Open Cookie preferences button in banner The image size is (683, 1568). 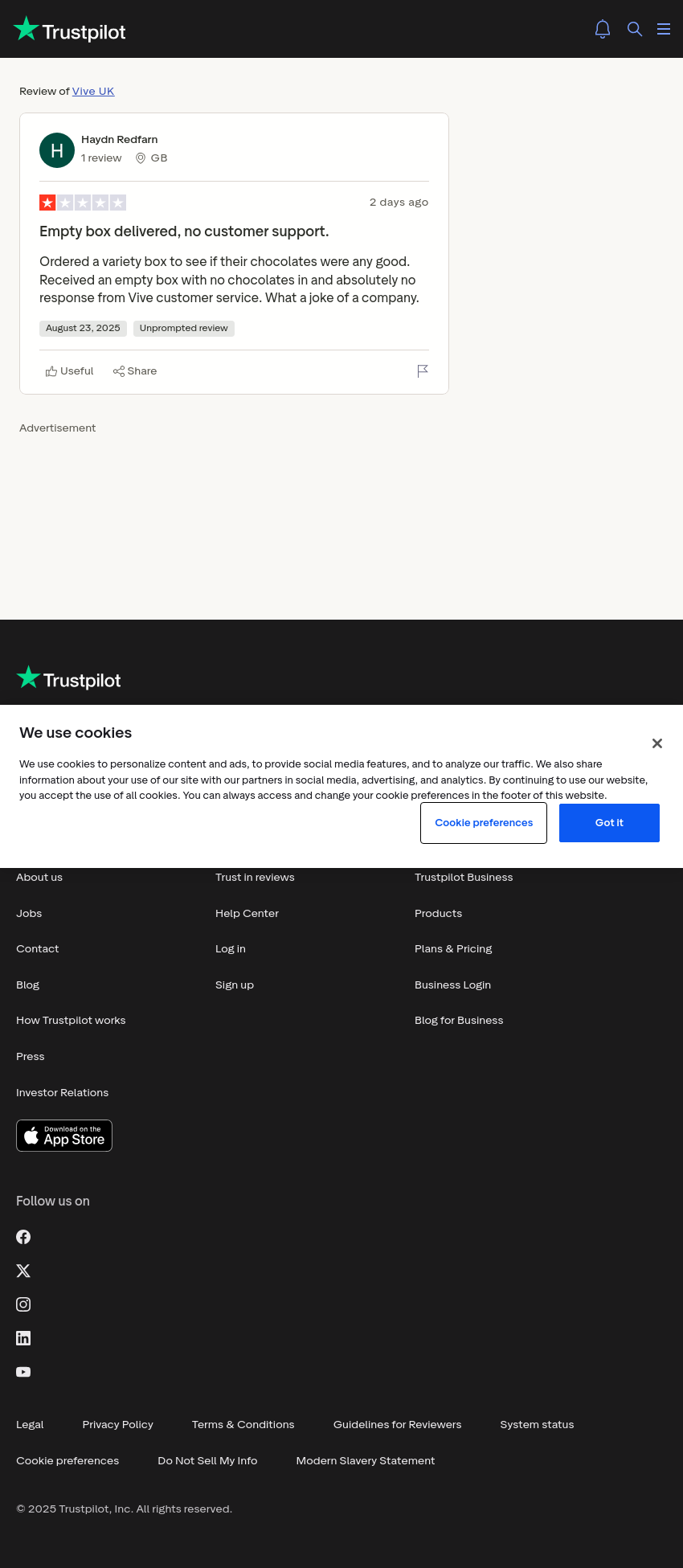[x=484, y=823]
